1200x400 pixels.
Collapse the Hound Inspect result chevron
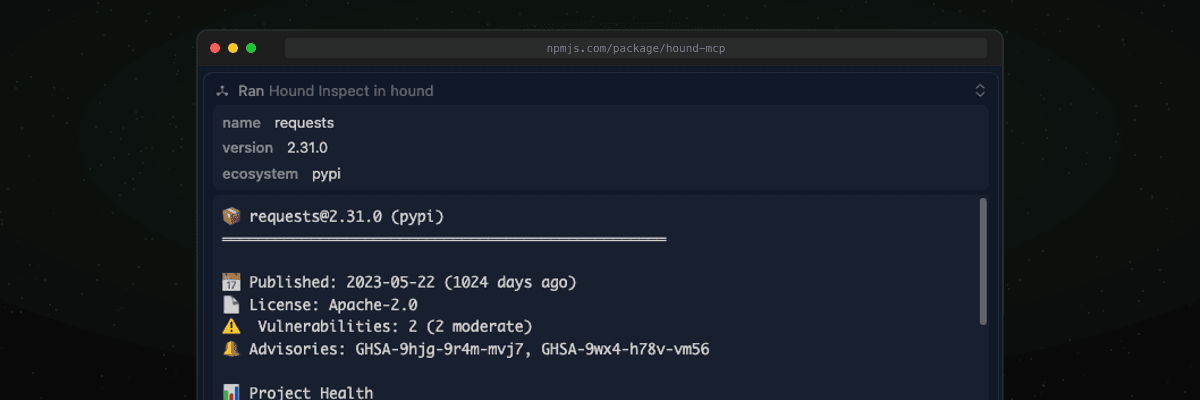[x=980, y=91]
